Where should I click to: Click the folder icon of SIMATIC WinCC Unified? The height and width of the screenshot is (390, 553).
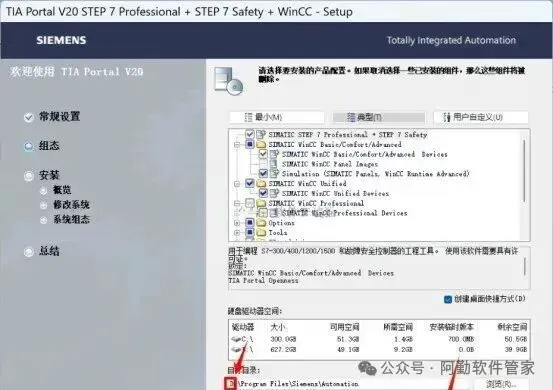(x=261, y=184)
